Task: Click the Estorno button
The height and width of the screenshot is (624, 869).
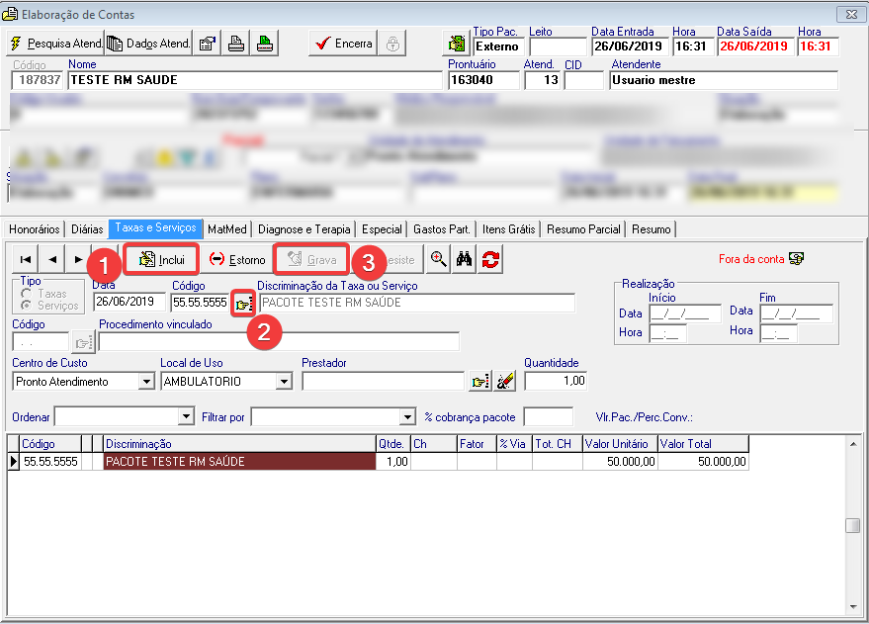Action: coord(237,259)
